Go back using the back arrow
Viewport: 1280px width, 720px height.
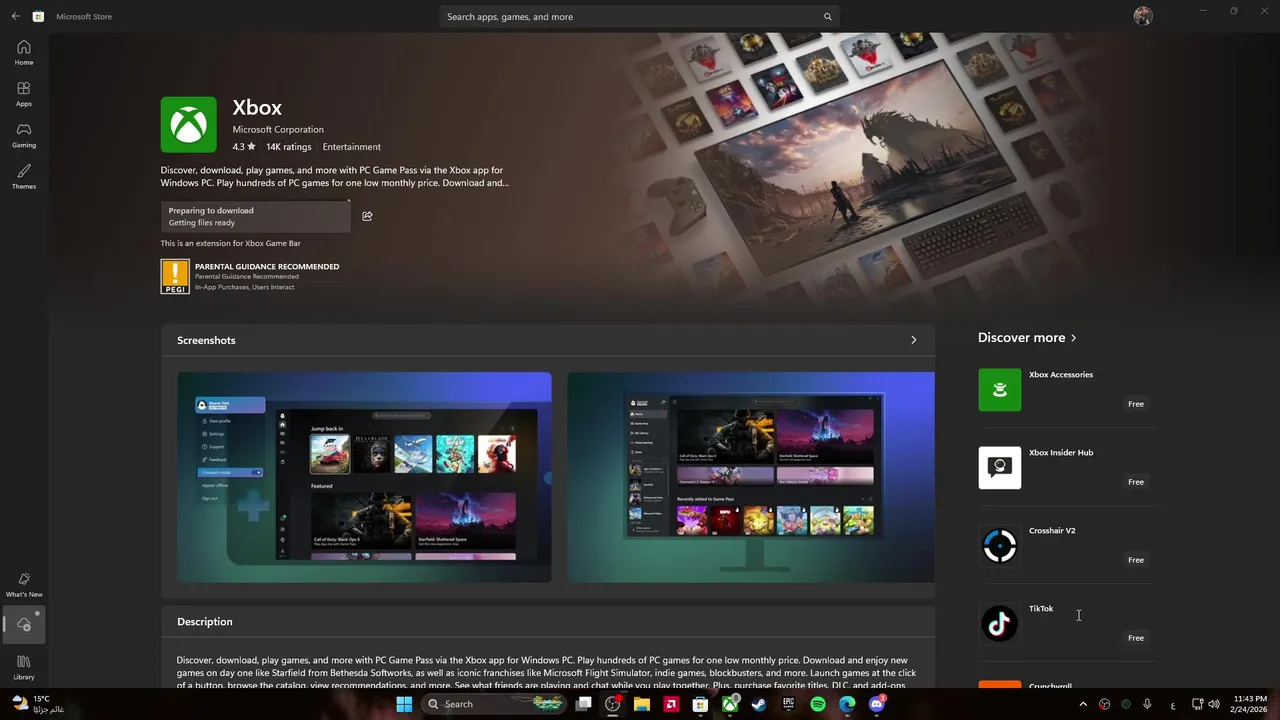[x=15, y=16]
